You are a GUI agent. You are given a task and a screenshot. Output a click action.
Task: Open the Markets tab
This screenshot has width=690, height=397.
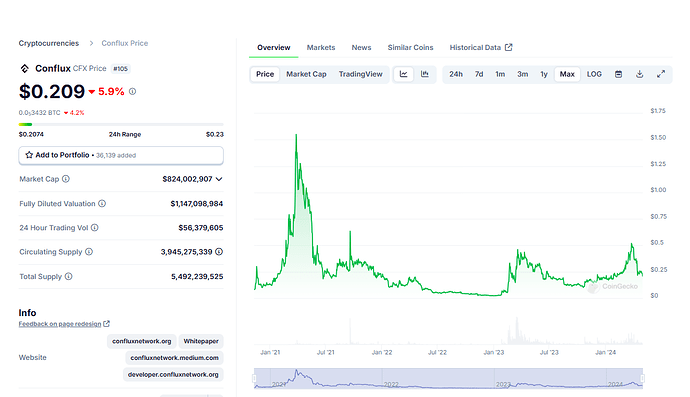(321, 48)
